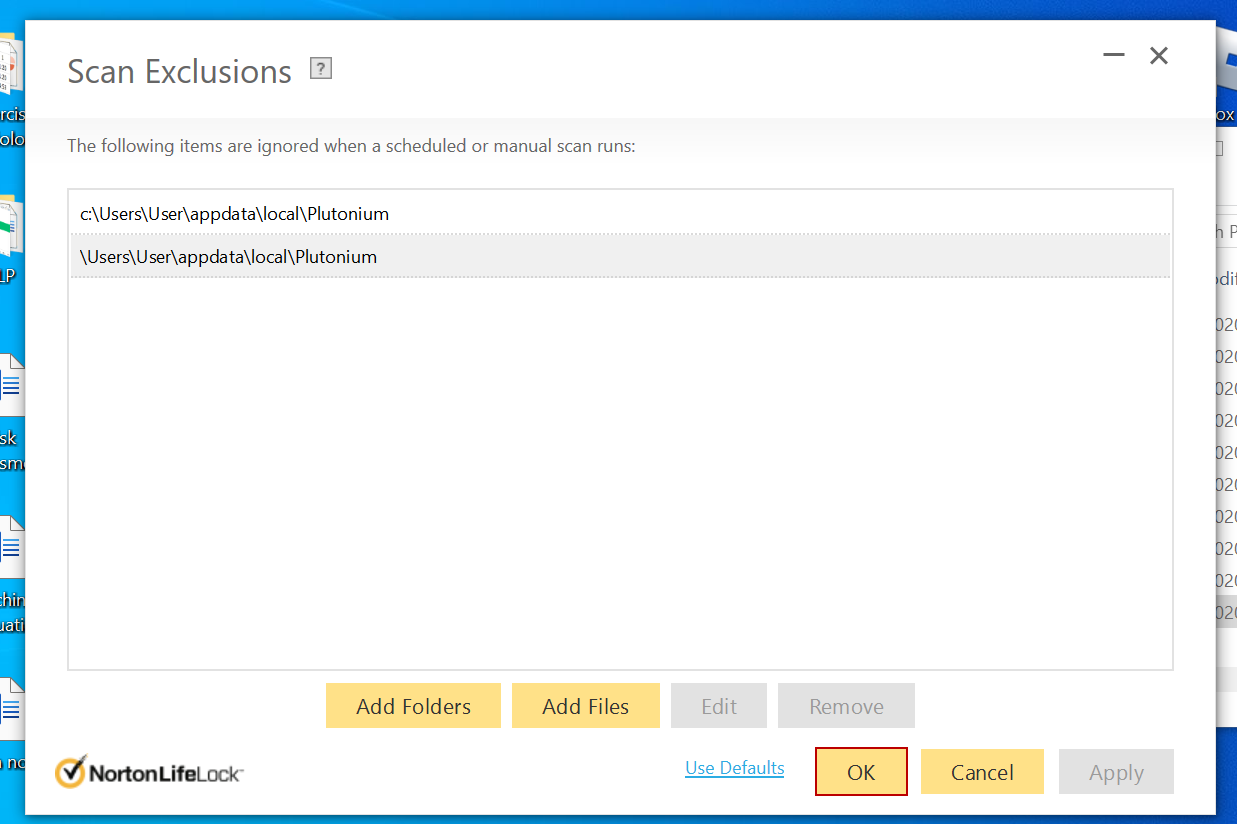Click the greyed-out Apply button

1116,772
